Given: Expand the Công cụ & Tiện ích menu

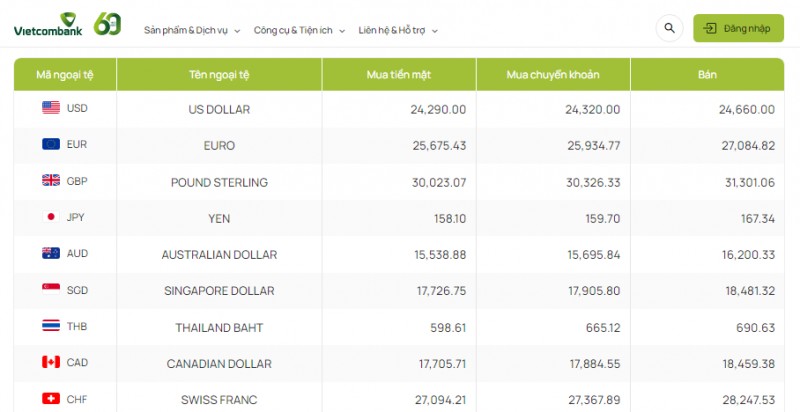Looking at the screenshot, I should (x=299, y=30).
